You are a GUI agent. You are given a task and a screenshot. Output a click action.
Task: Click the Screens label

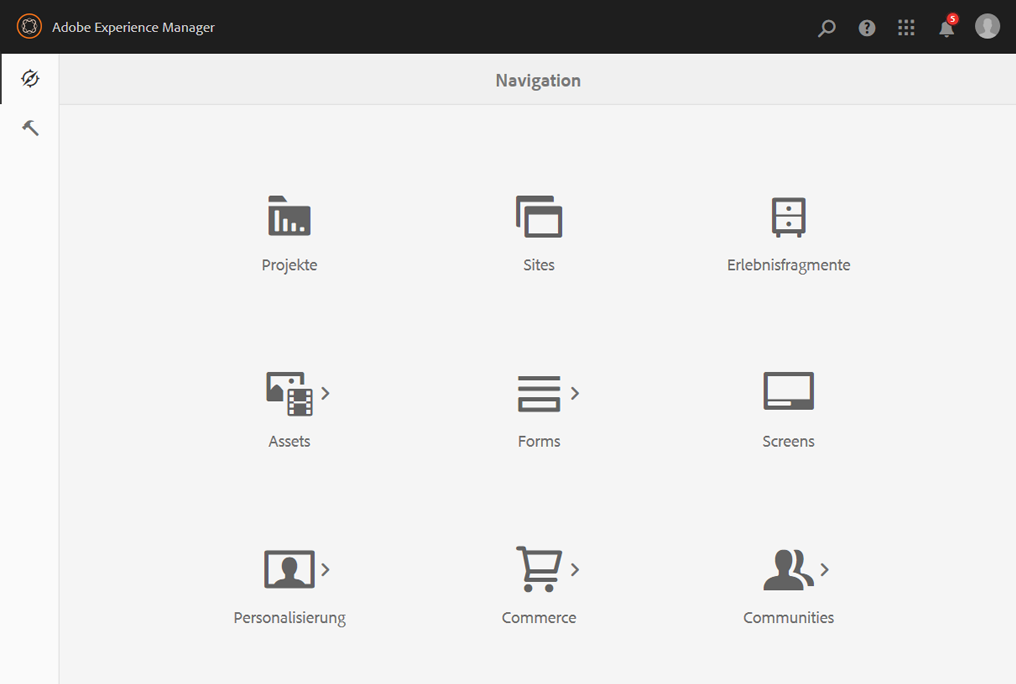789,442
